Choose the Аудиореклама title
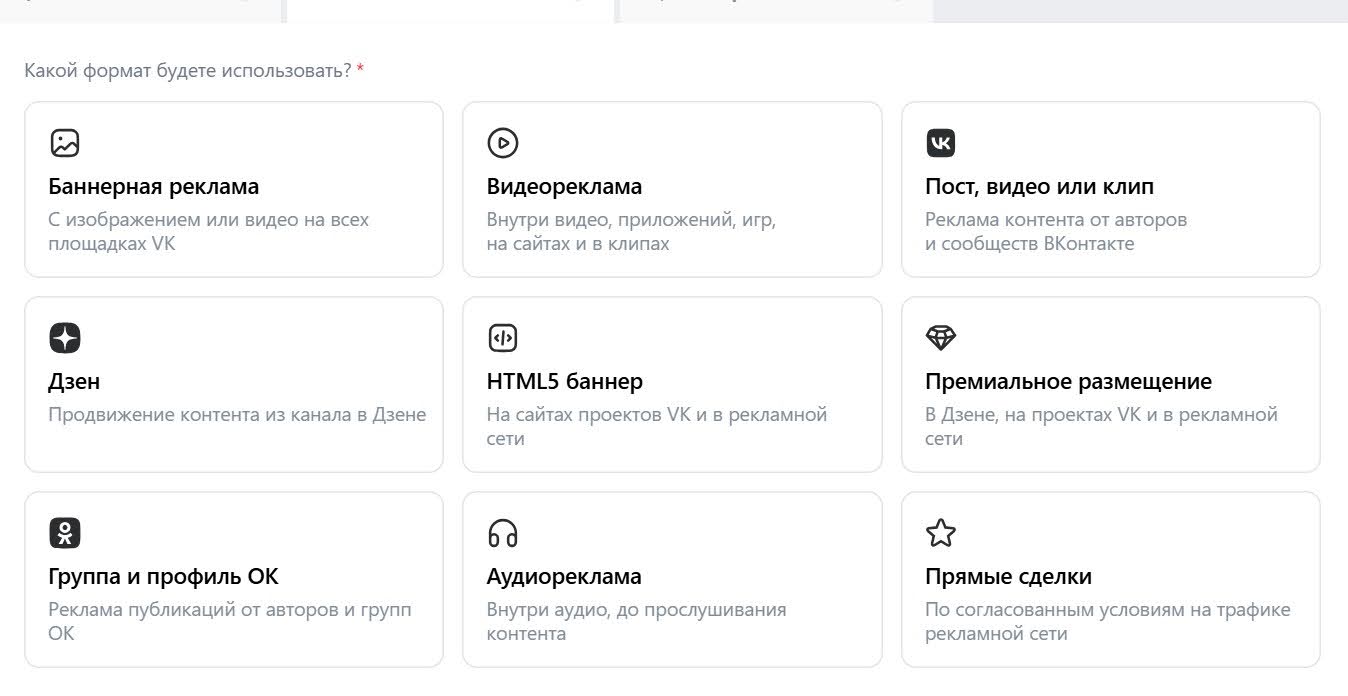1348x696 pixels. [564, 576]
